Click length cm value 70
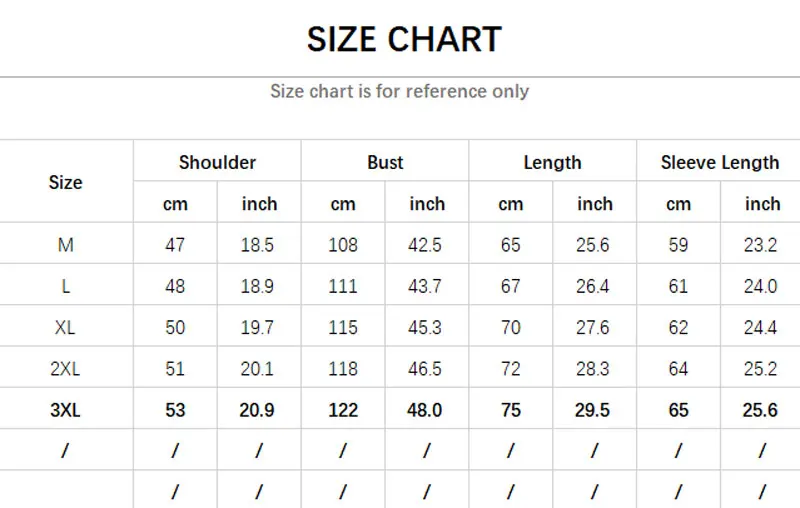Image resolution: width=800 pixels, height=508 pixels. point(510,327)
